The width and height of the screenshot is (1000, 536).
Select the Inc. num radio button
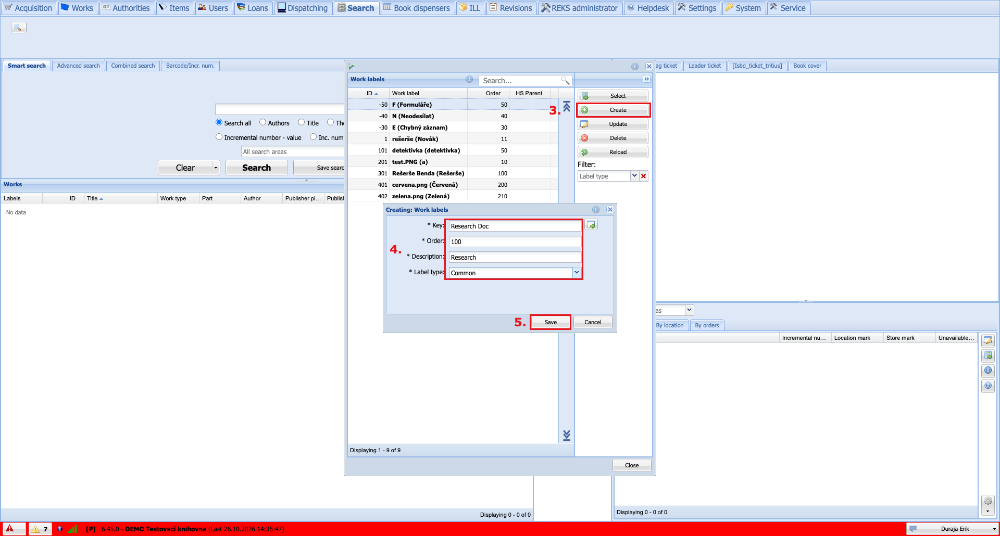[314, 137]
